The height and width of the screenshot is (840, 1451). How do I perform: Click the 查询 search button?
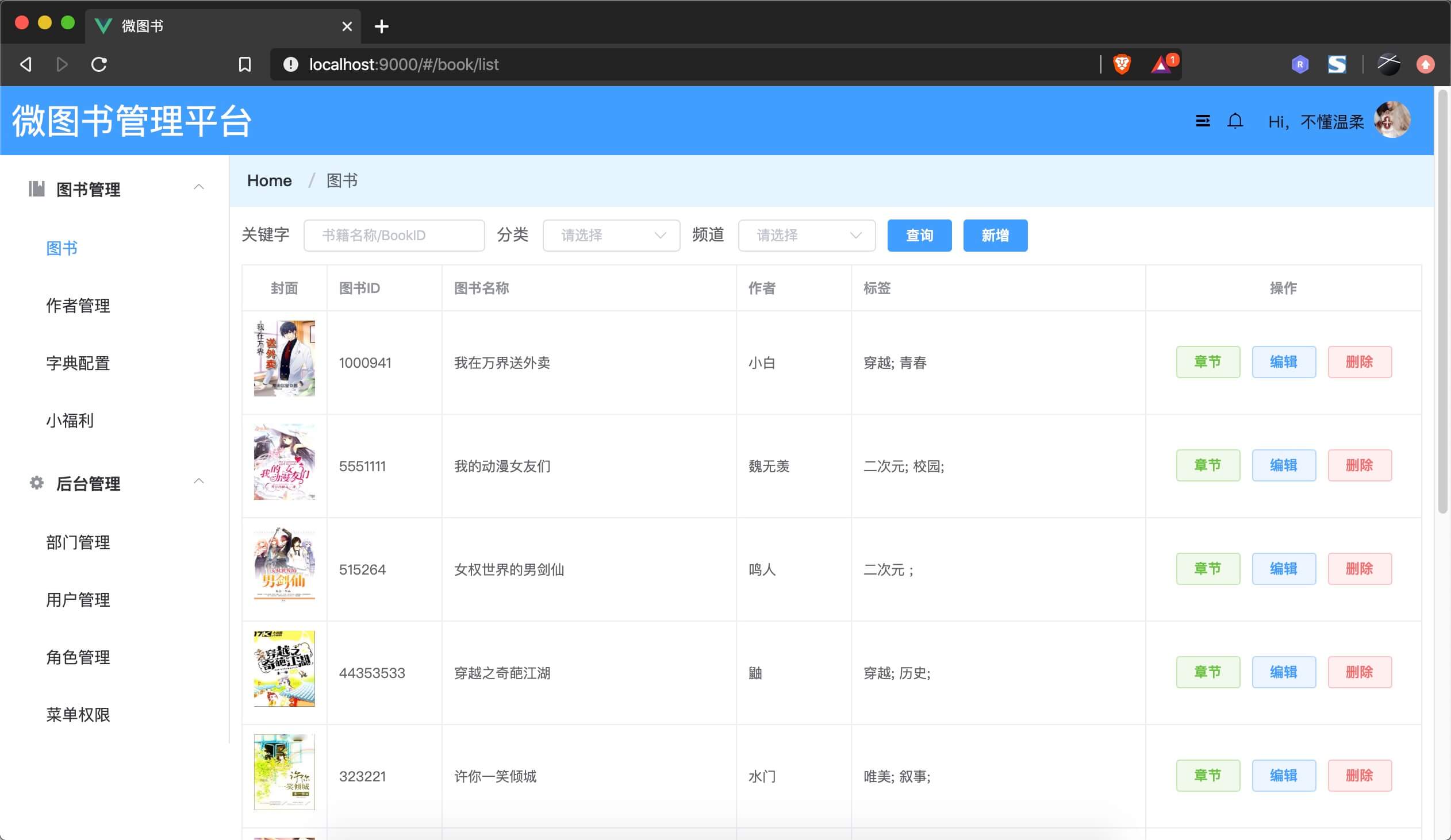click(919, 236)
